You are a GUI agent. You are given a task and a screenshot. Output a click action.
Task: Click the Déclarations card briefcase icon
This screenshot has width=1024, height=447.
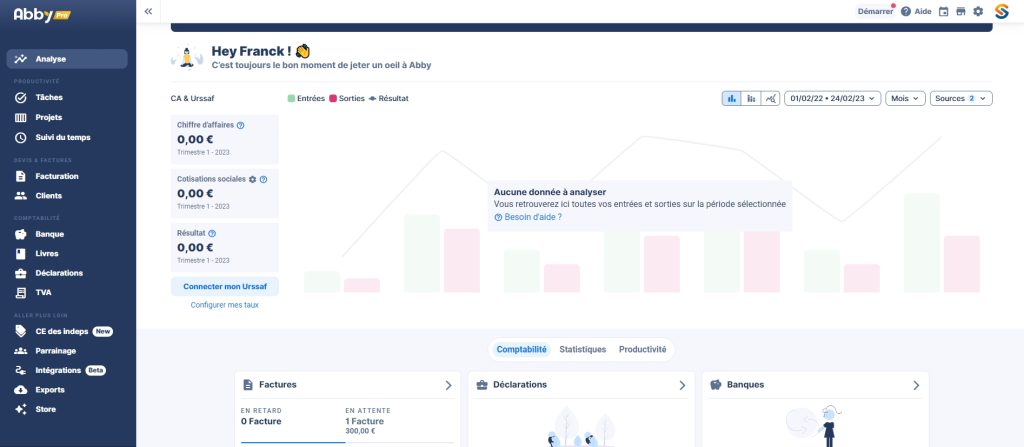coord(482,385)
